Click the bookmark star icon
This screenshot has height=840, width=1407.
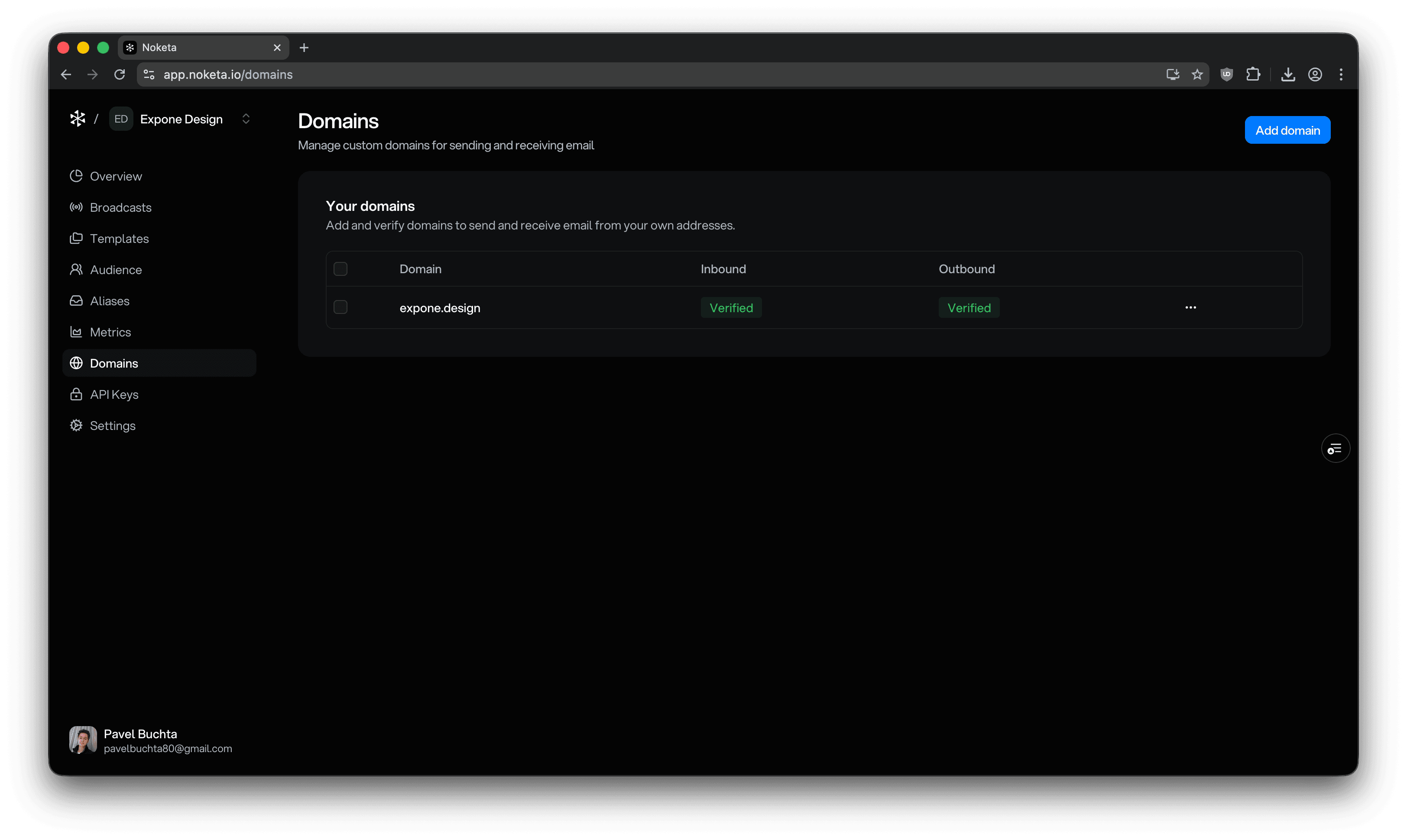(1196, 75)
